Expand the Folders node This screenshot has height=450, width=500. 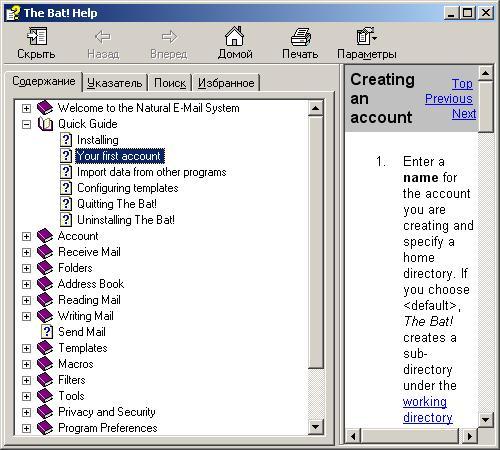pos(26,268)
